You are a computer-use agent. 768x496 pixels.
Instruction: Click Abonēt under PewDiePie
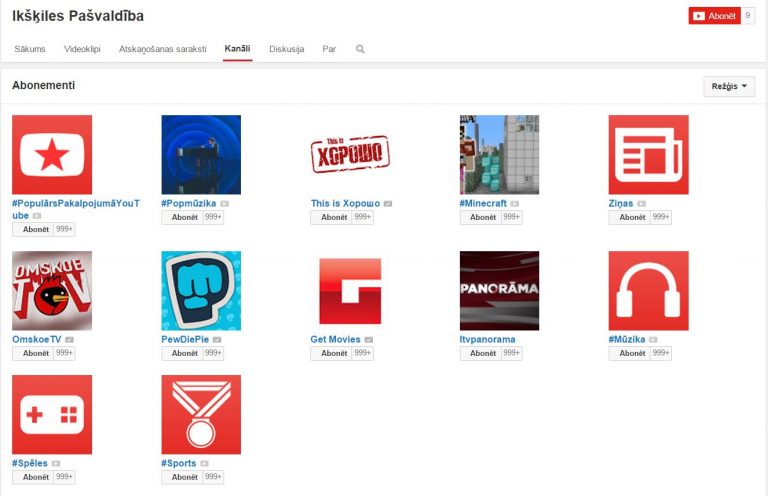pyautogui.click(x=183, y=354)
